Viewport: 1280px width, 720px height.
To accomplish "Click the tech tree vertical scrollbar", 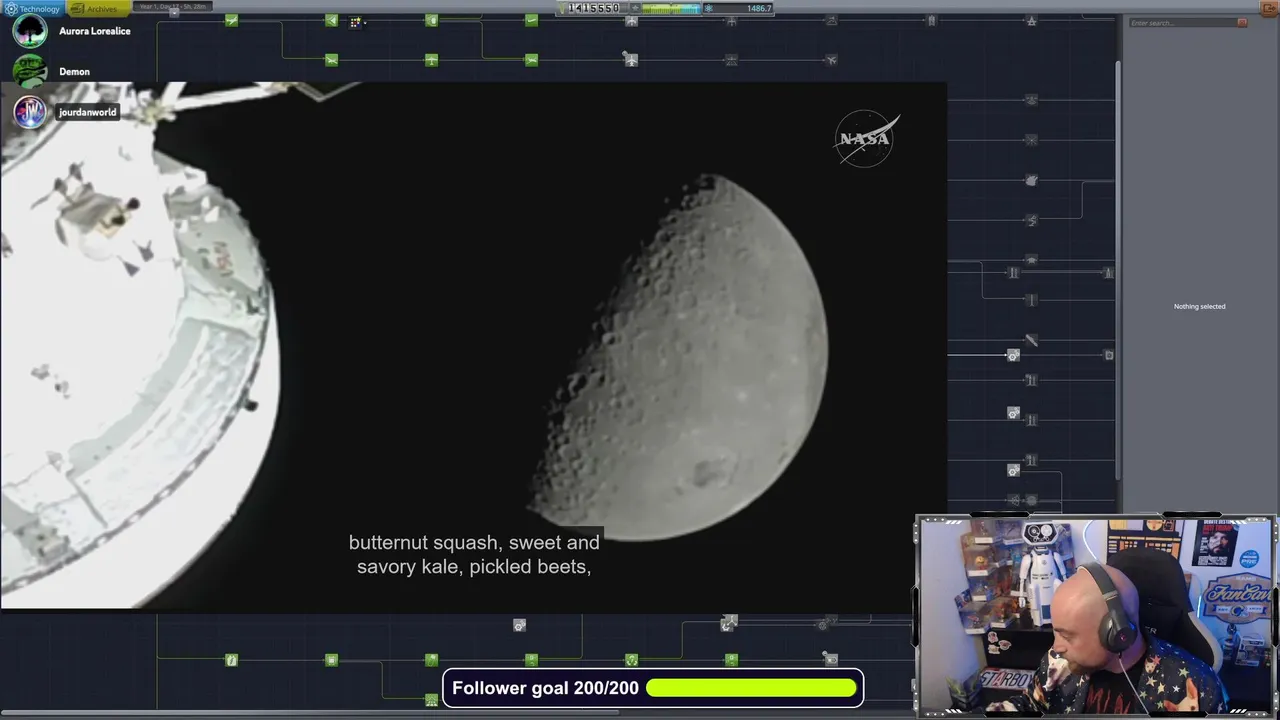I will point(1118,270).
